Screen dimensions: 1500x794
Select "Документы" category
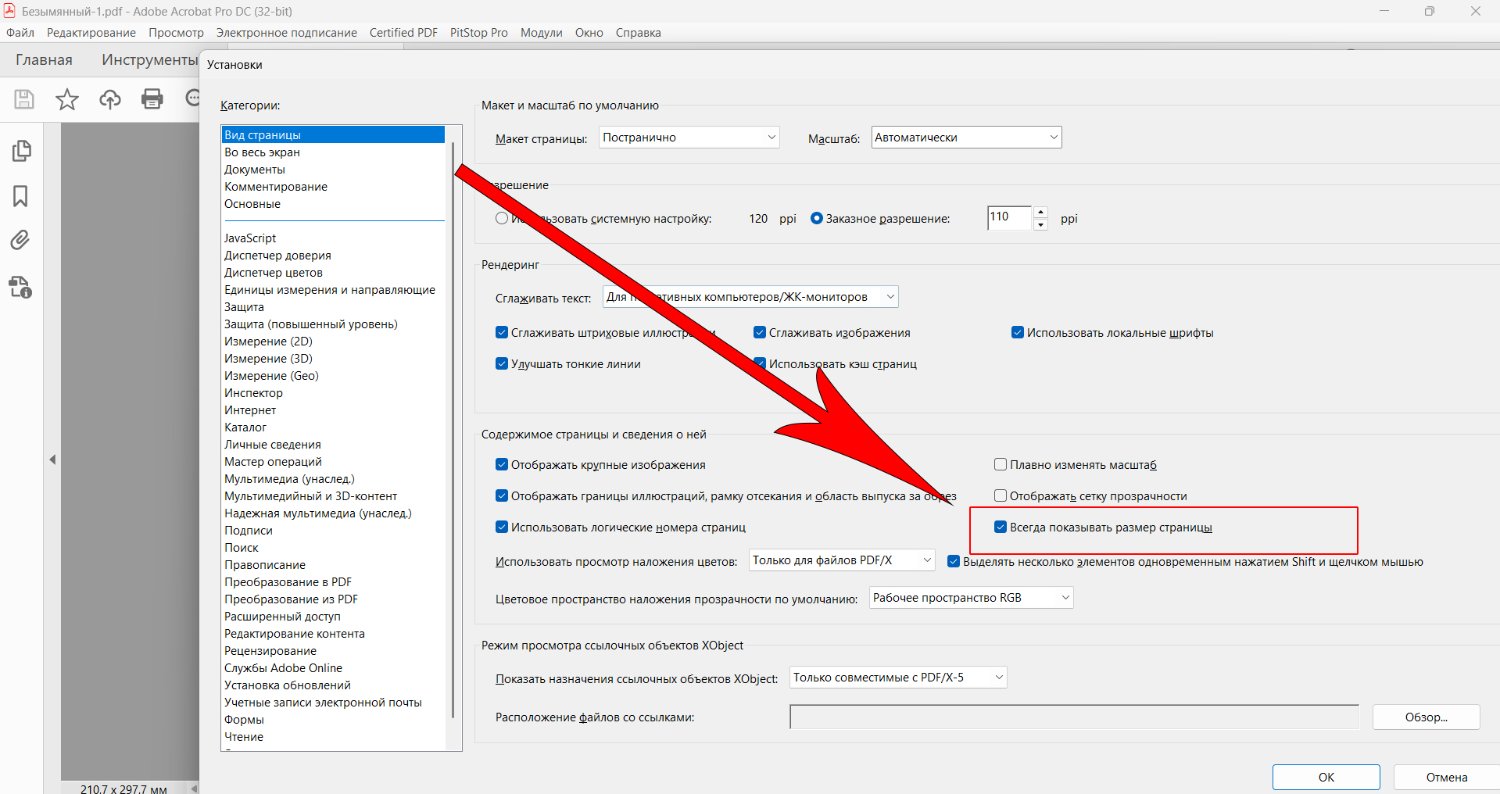[x=334, y=170]
